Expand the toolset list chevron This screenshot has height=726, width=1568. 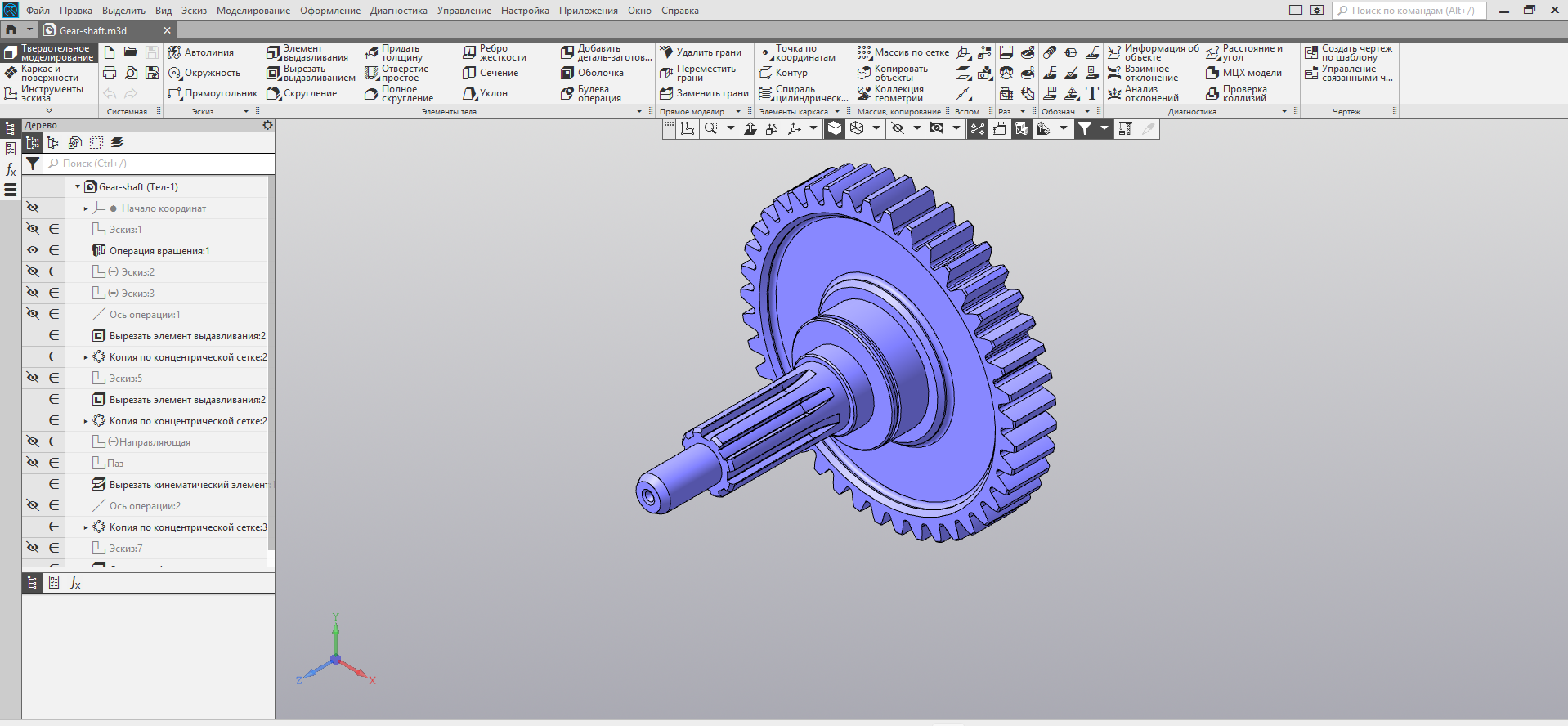coord(49,110)
